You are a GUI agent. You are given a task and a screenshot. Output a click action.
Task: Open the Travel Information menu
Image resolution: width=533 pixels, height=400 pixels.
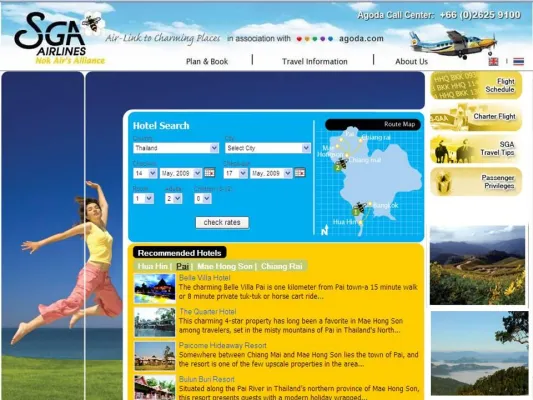(x=314, y=62)
